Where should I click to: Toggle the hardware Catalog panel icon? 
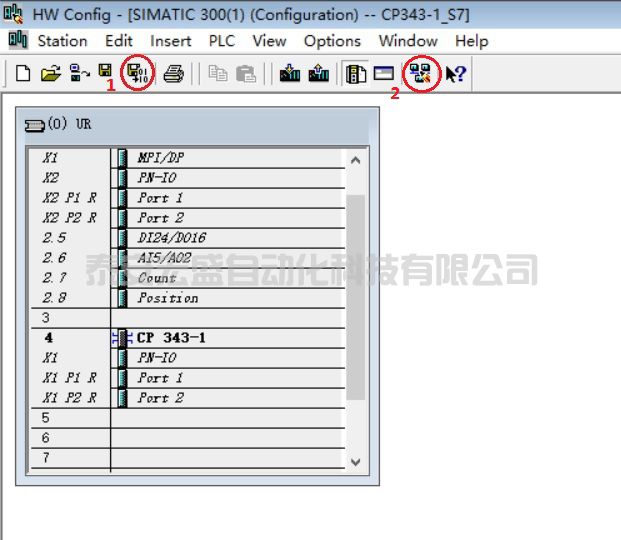point(356,74)
